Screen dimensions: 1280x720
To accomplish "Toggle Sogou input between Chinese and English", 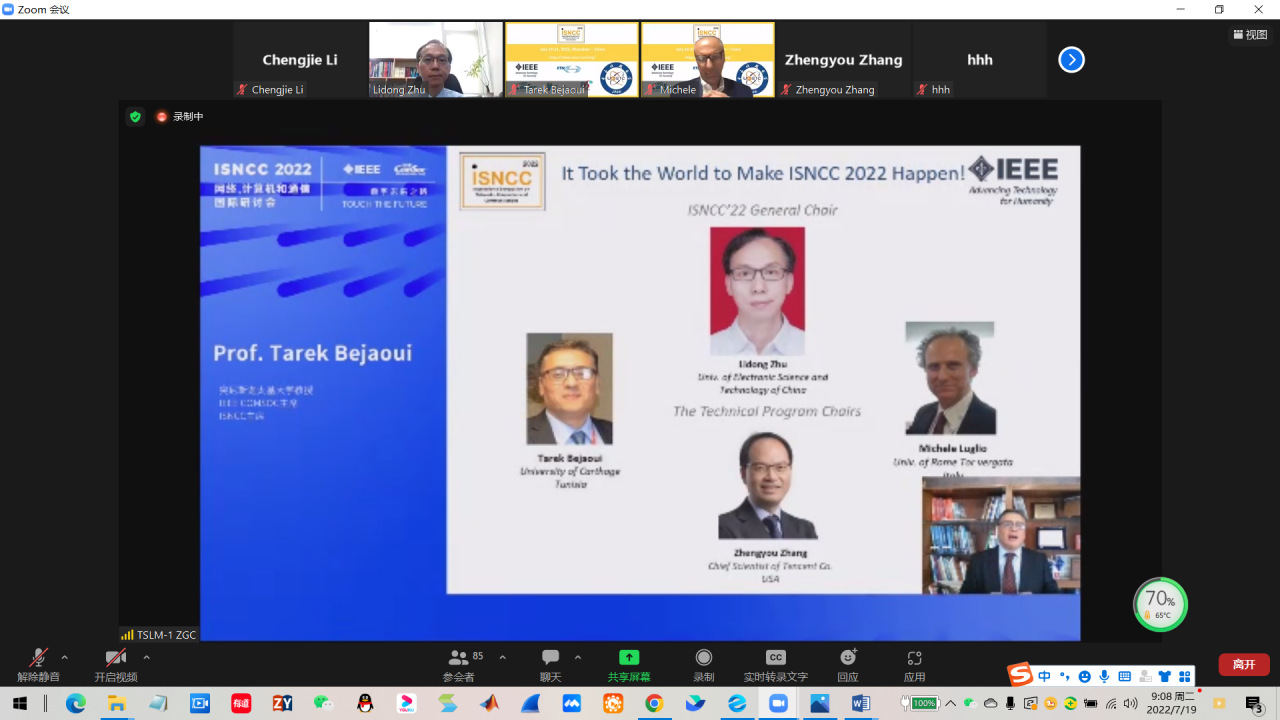I will pyautogui.click(x=1043, y=675).
